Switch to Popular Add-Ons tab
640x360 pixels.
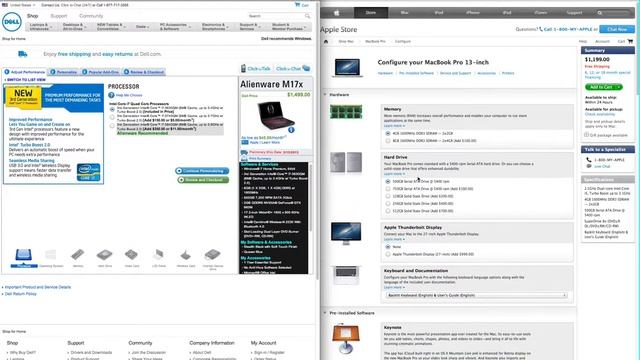pos(100,72)
